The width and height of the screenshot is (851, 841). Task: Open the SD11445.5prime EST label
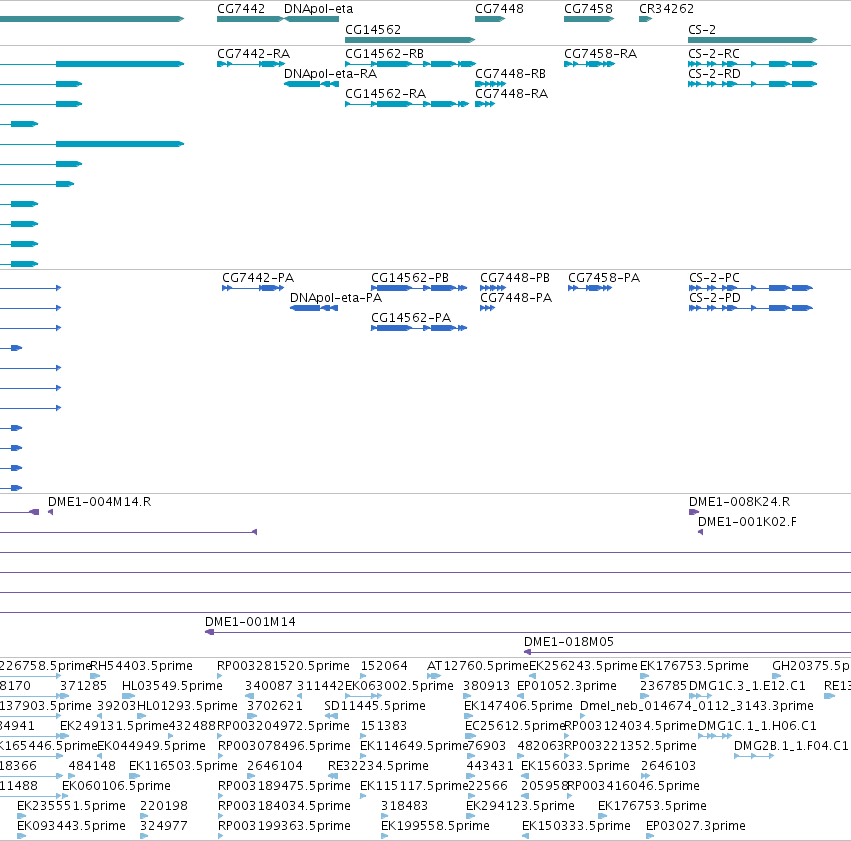click(375, 706)
